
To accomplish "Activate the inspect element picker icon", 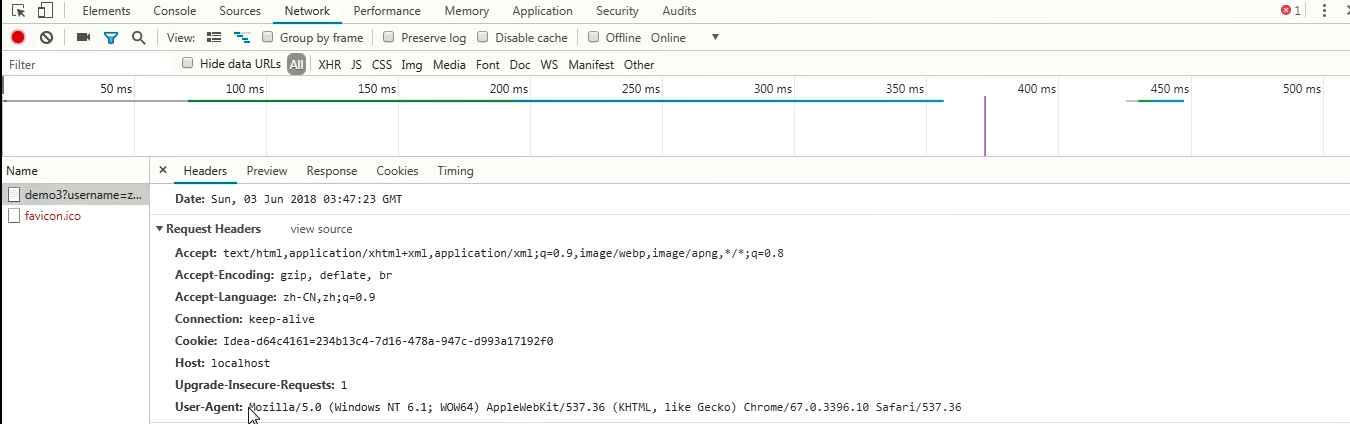I will coord(18,11).
